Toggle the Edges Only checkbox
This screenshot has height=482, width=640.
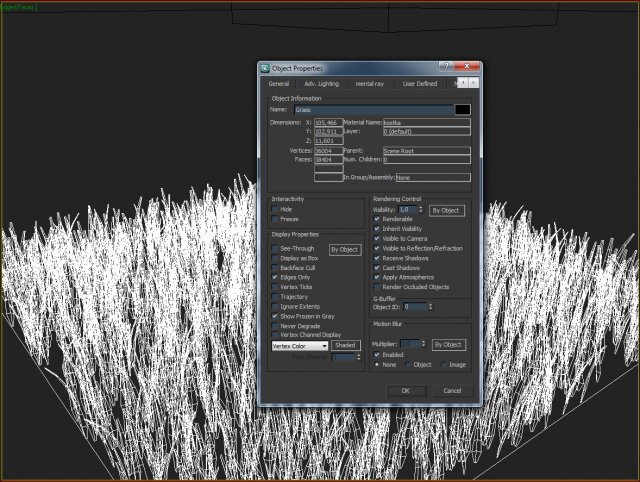[x=275, y=277]
